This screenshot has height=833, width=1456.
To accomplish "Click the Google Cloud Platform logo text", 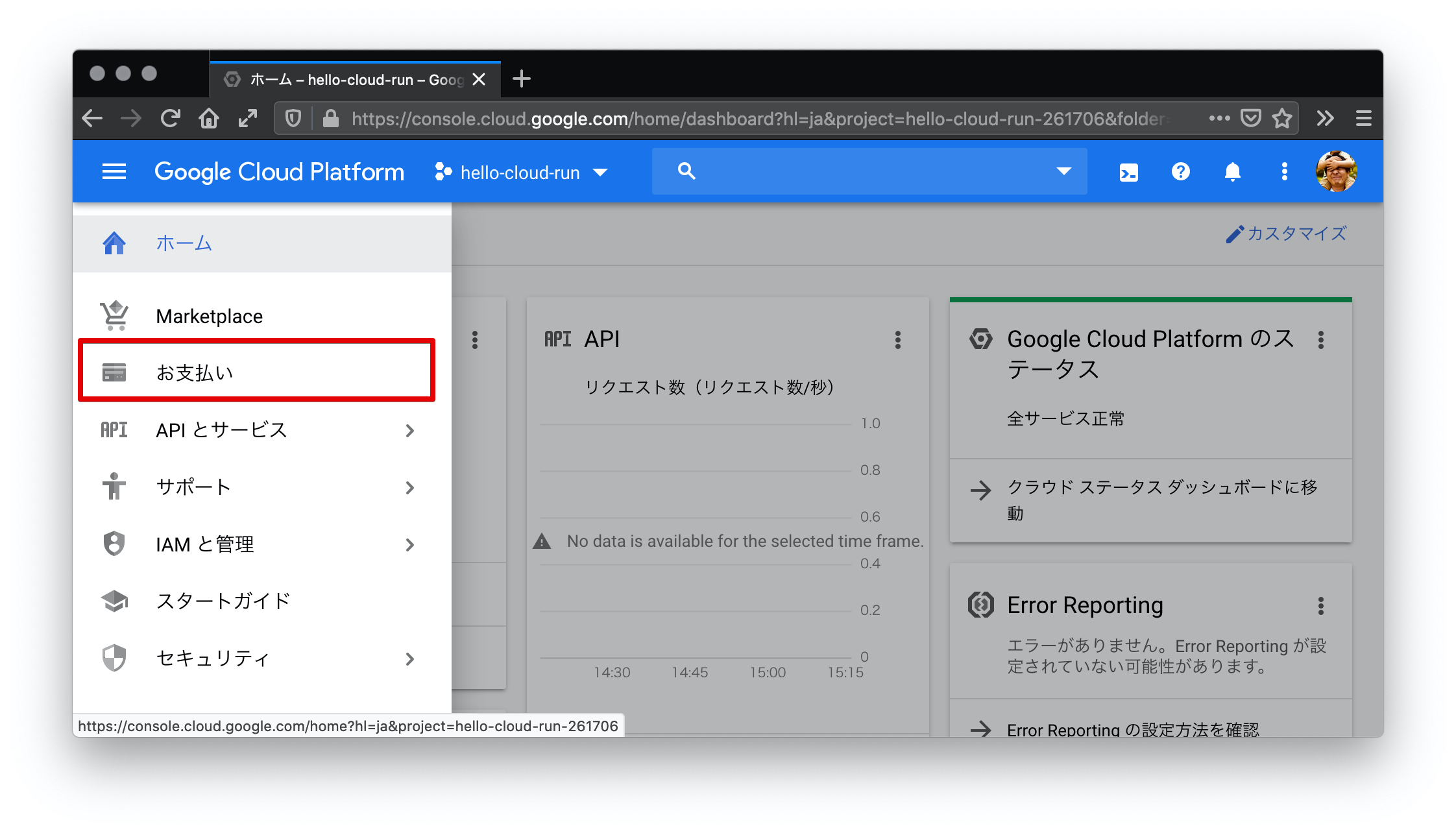I will pos(279,172).
